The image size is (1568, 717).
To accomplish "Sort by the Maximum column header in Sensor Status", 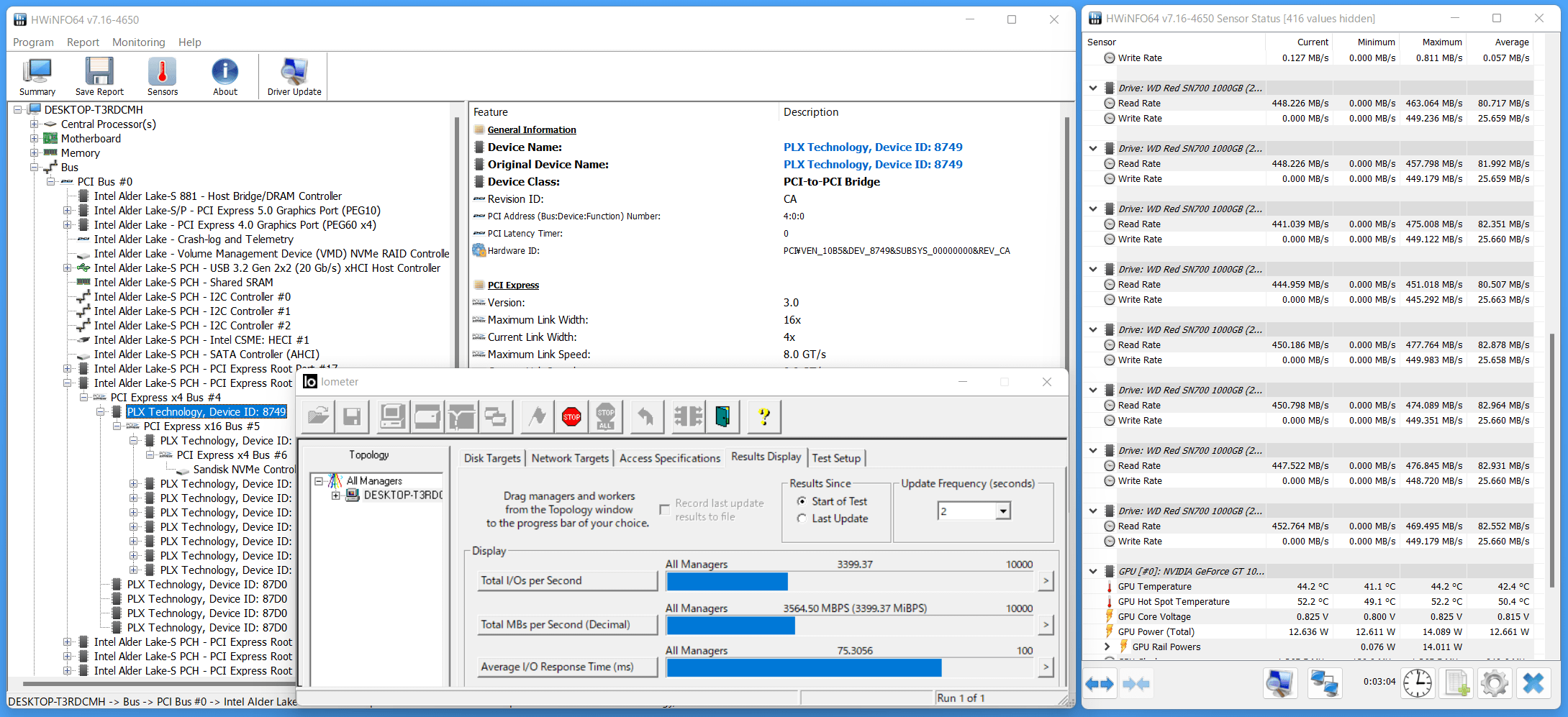I will click(x=1441, y=42).
